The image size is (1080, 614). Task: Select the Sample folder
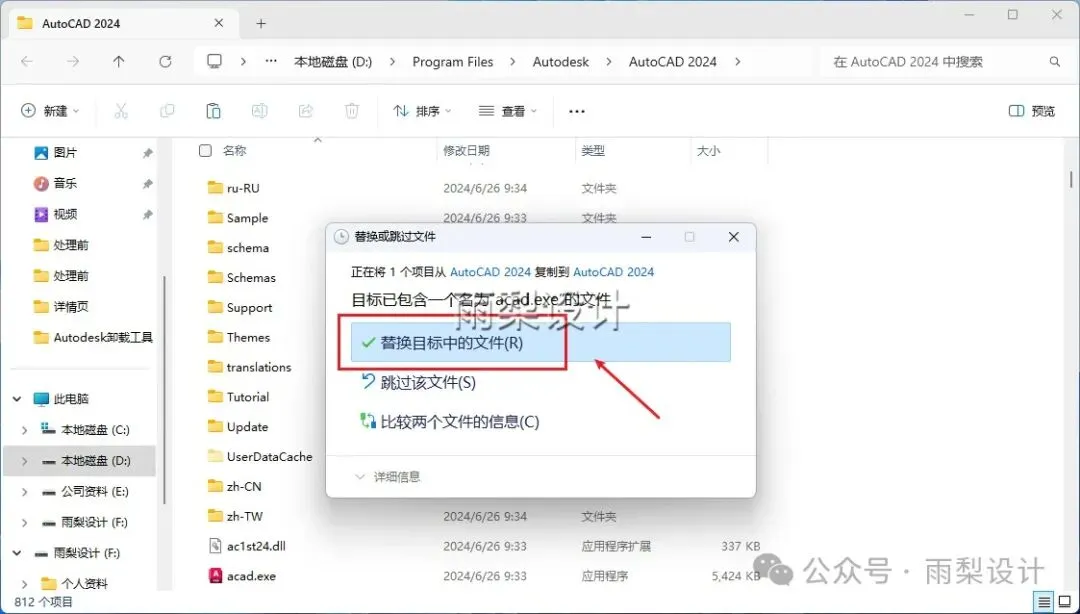tap(247, 218)
